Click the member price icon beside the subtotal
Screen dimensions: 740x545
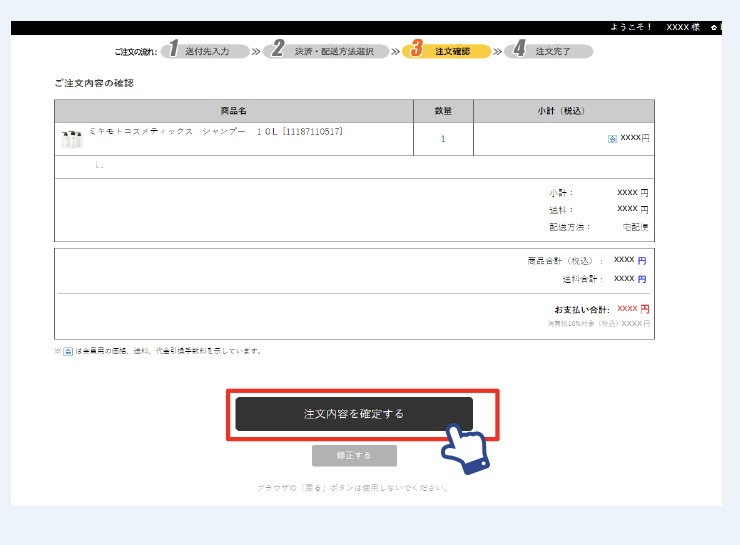tap(612, 139)
